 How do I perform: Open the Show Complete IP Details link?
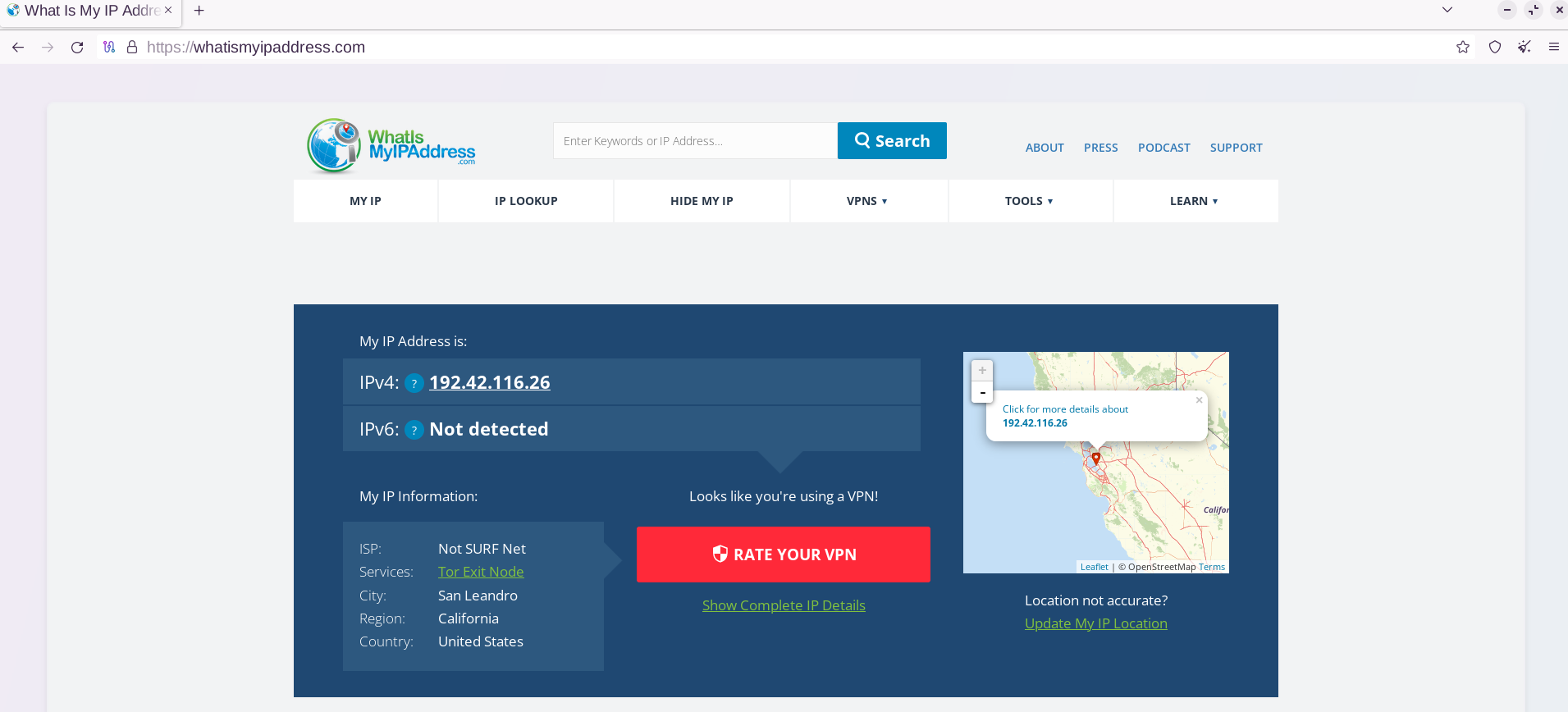click(x=784, y=605)
